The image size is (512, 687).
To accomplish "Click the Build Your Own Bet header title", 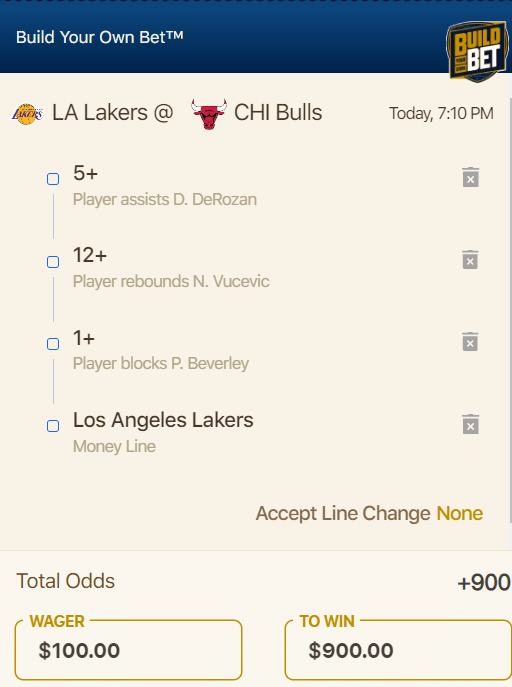I will [99, 37].
